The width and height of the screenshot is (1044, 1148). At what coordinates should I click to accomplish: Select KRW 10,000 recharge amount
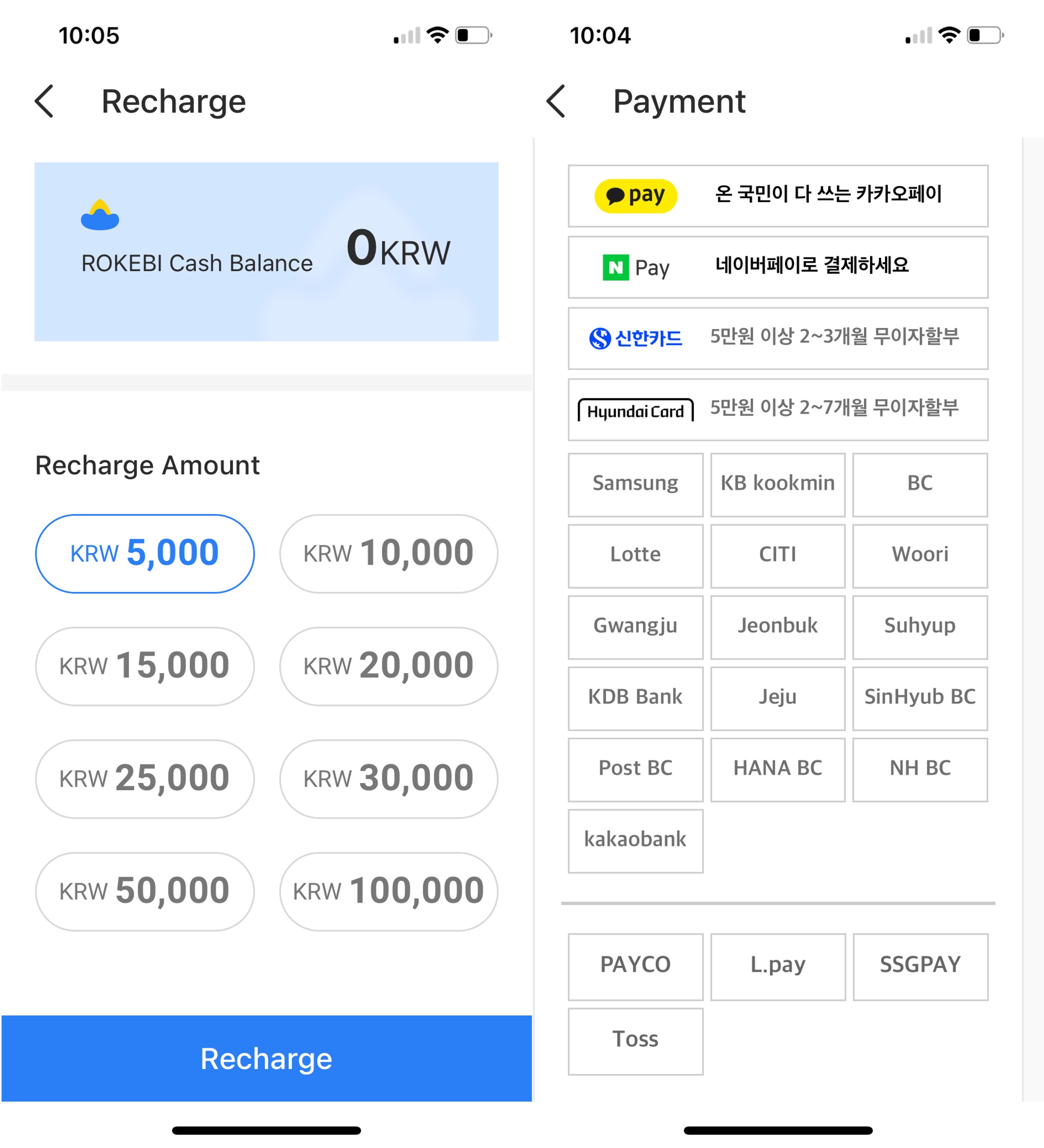click(x=388, y=553)
